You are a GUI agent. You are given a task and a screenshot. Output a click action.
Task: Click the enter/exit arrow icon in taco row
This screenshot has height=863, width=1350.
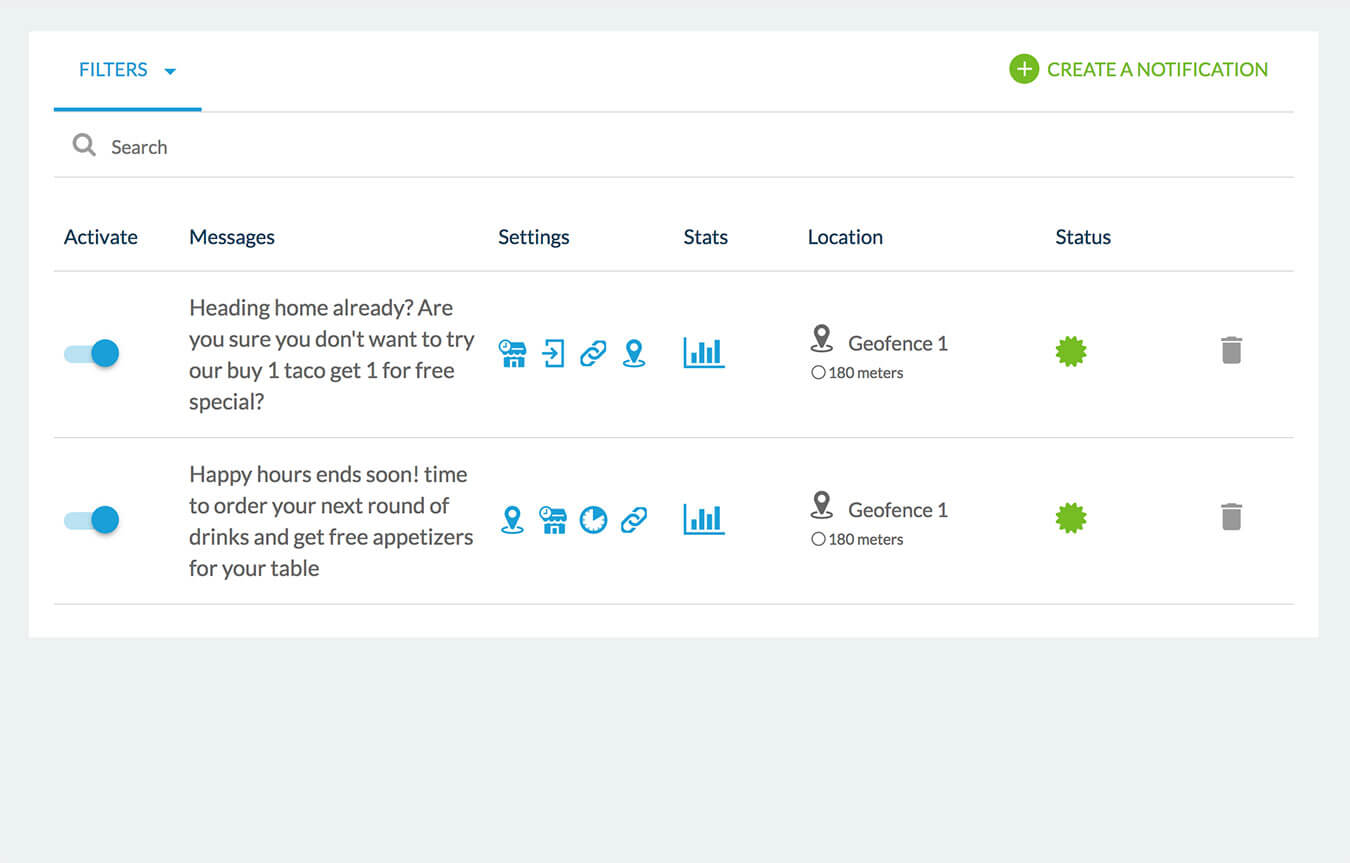point(553,353)
